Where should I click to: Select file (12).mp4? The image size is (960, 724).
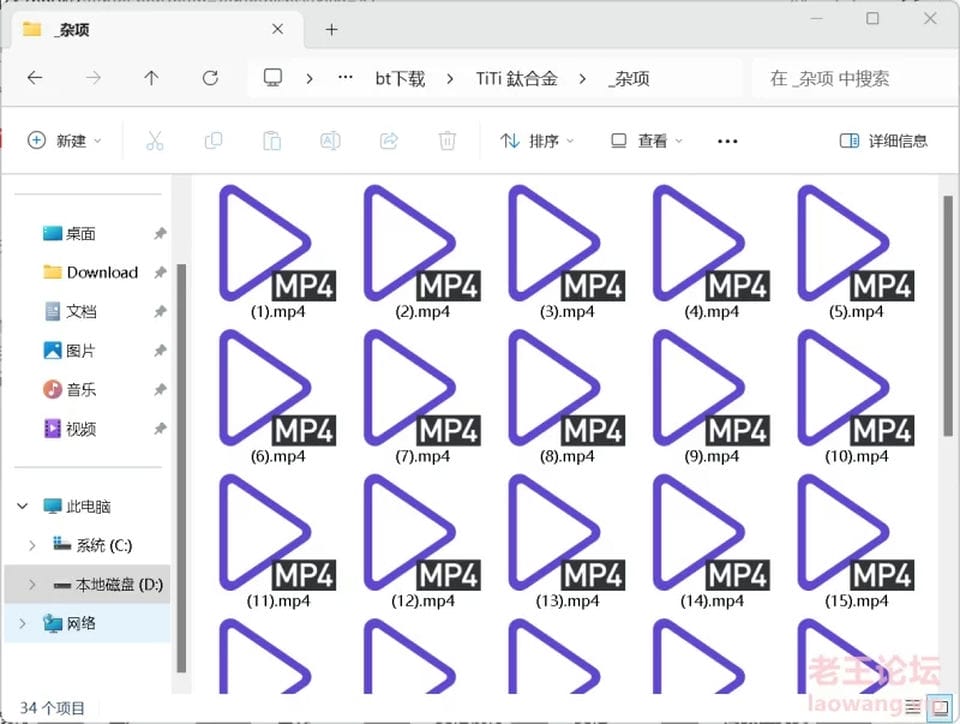(x=422, y=540)
